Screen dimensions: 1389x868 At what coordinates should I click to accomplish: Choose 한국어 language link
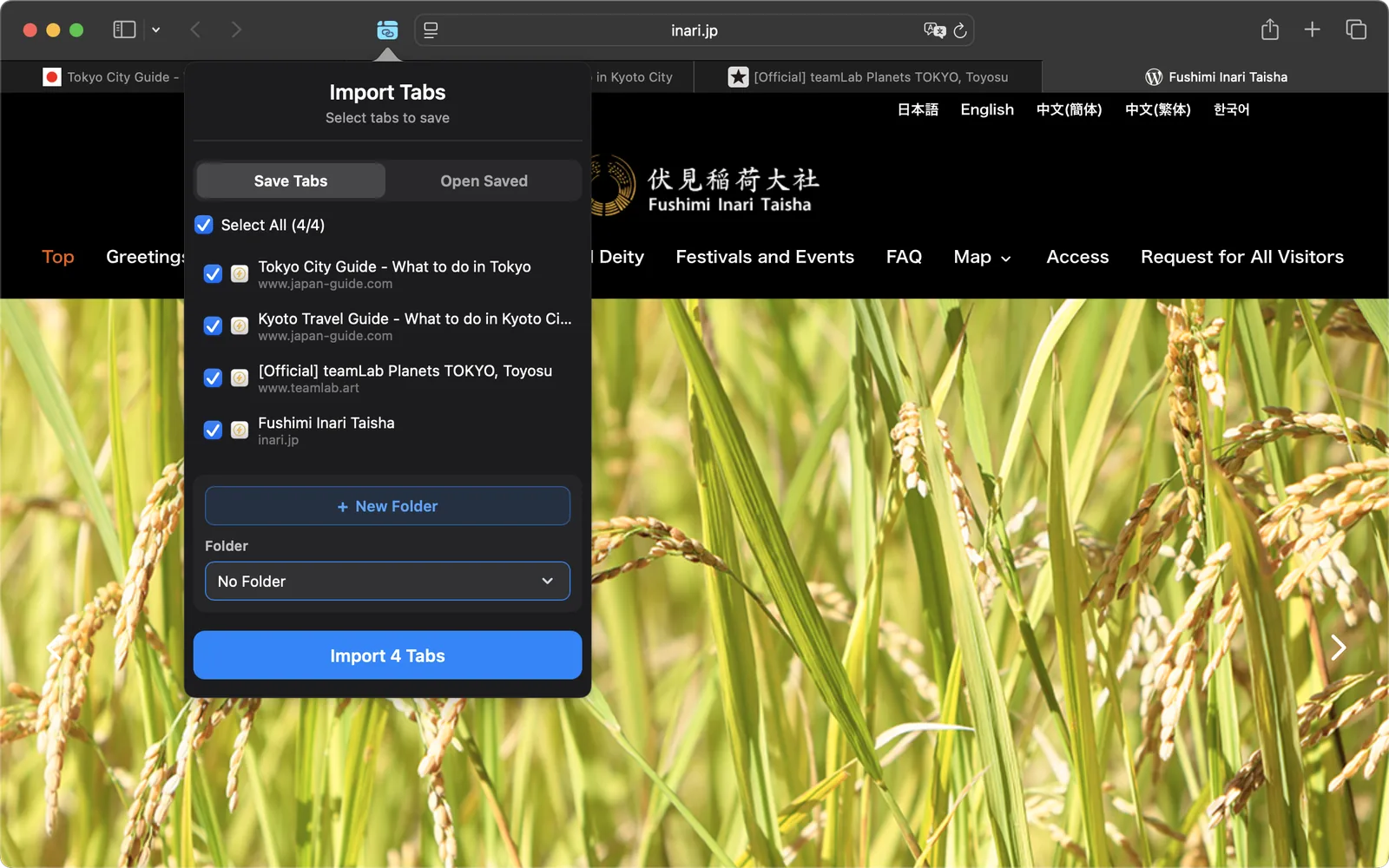[1231, 109]
